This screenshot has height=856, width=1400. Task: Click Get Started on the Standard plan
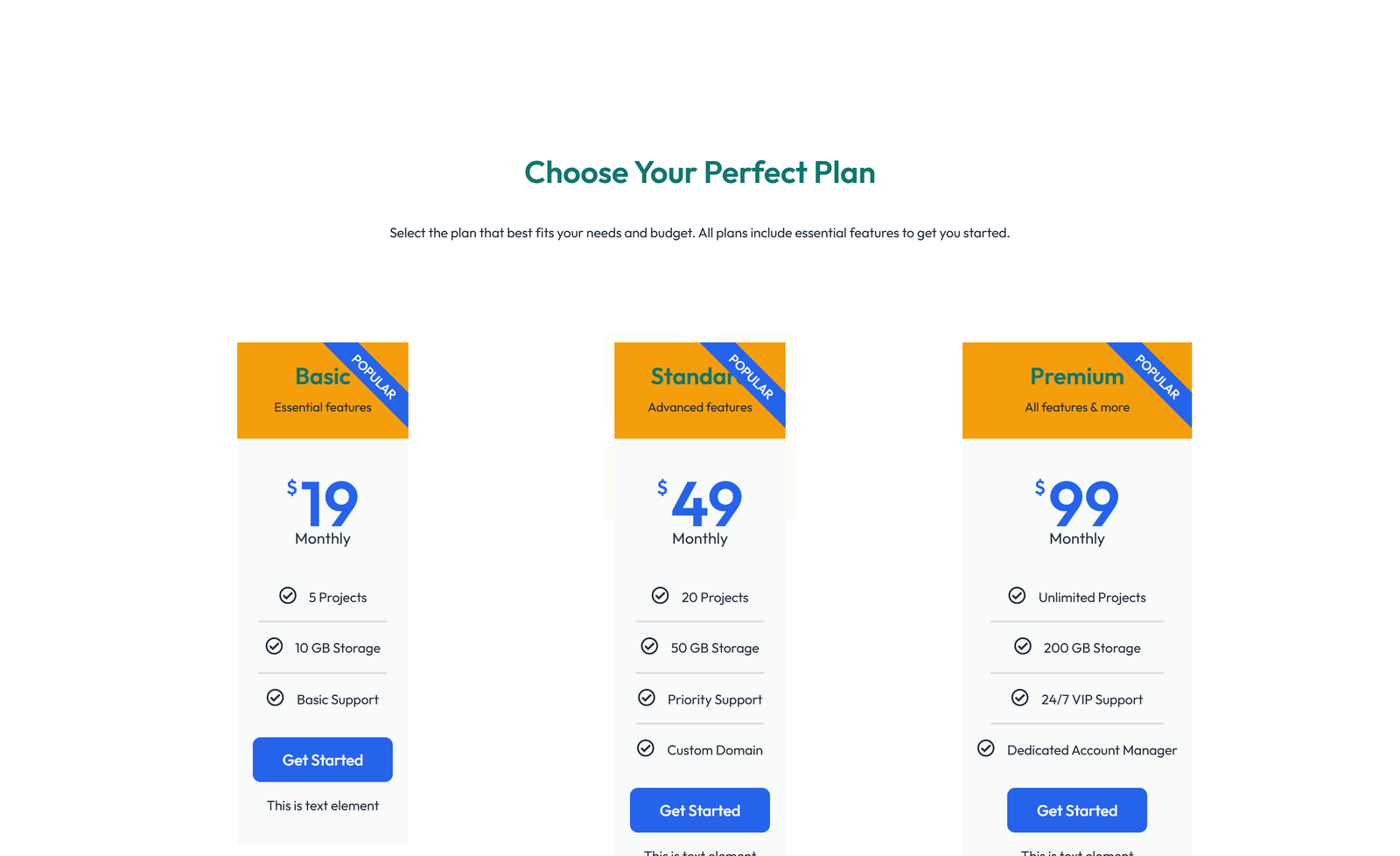tap(699, 810)
